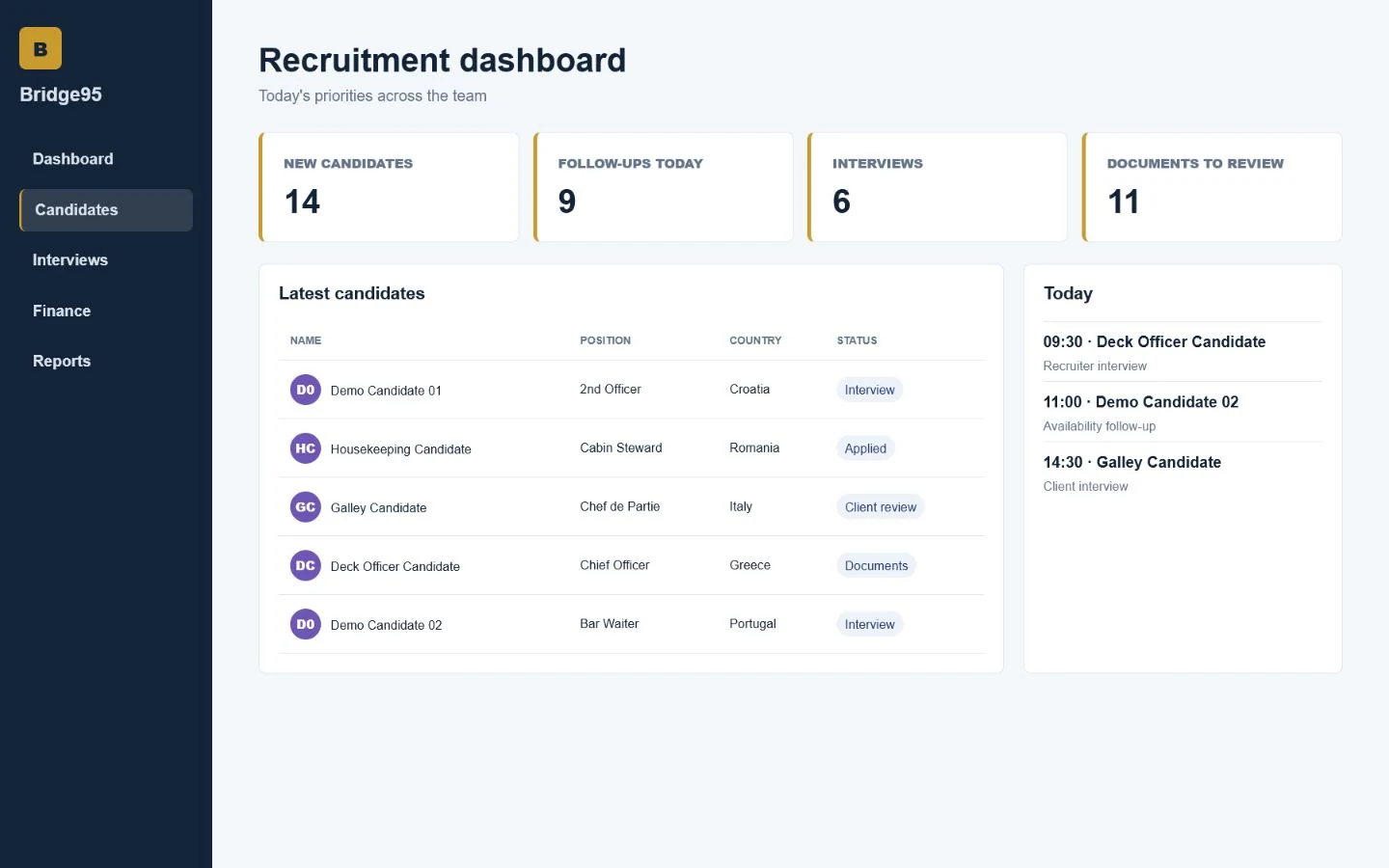Click the STATUS column header
The height and width of the screenshot is (868, 1389).
(x=857, y=340)
